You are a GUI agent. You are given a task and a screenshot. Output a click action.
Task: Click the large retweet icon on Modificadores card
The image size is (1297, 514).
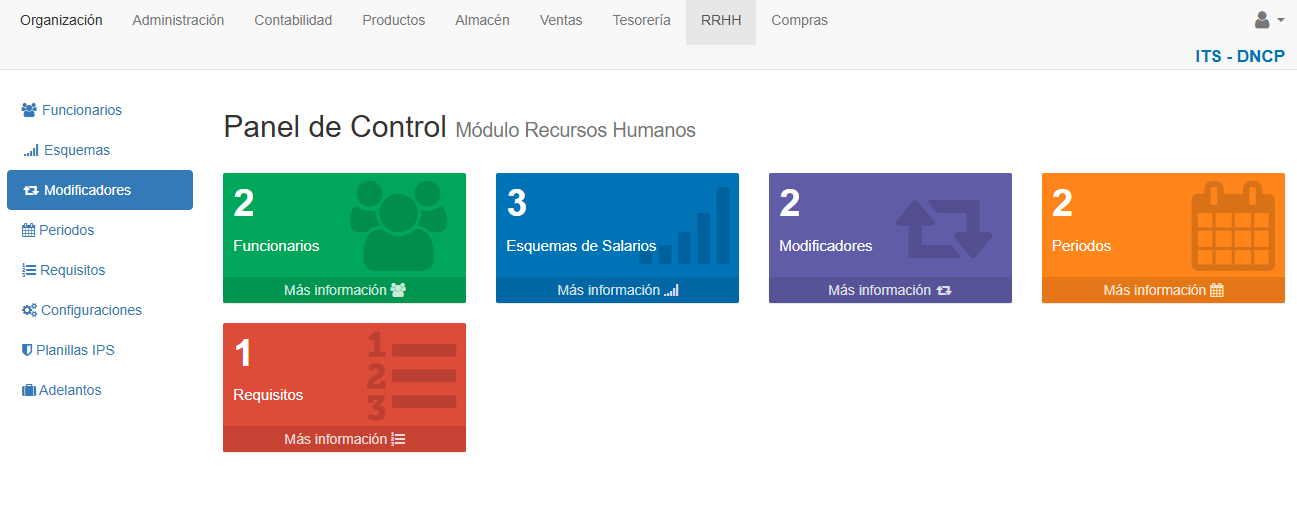point(943,229)
